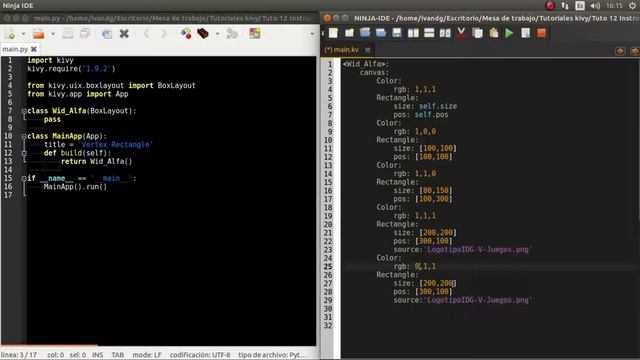Open the system gear menu in top panel
This screenshot has width=640, height=360.
pyautogui.click(x=632, y=6)
